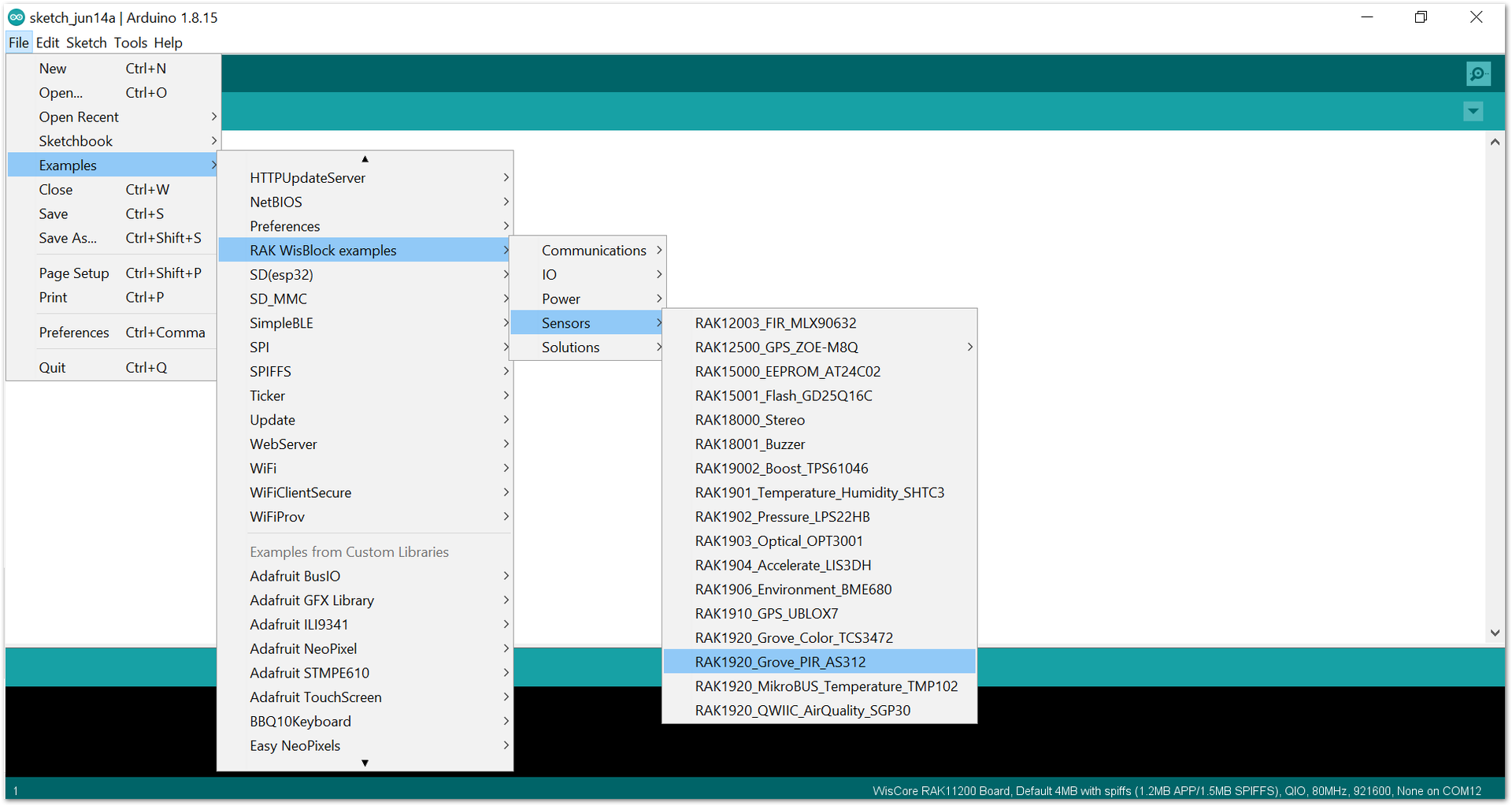The height and width of the screenshot is (806, 1512).
Task: Open RAK18001_Buzzer example
Action: [819, 444]
